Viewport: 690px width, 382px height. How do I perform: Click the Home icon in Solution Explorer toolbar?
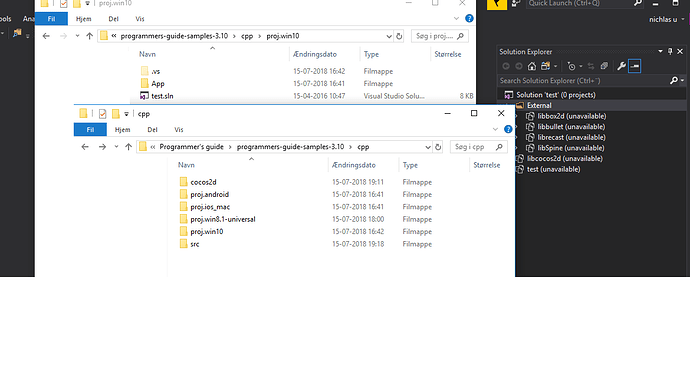(x=532, y=66)
